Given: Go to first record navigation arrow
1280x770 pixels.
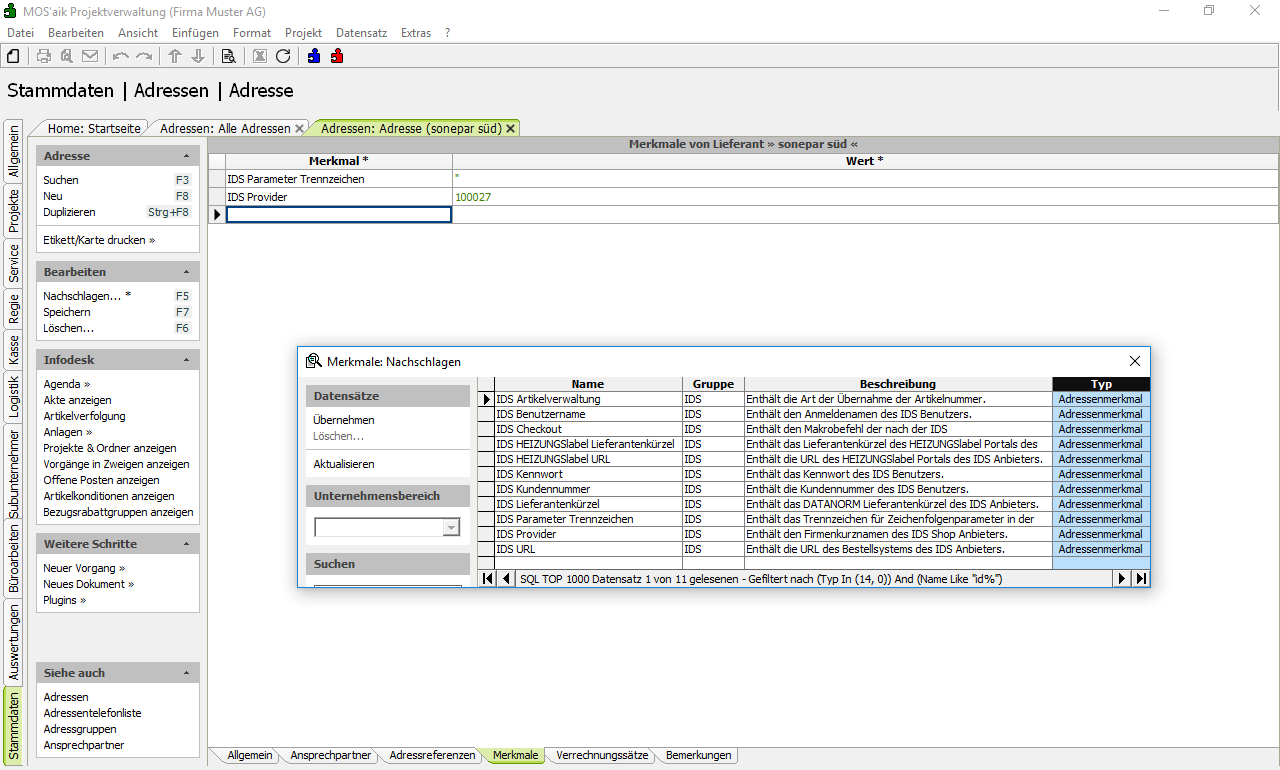Looking at the screenshot, I should tap(487, 579).
